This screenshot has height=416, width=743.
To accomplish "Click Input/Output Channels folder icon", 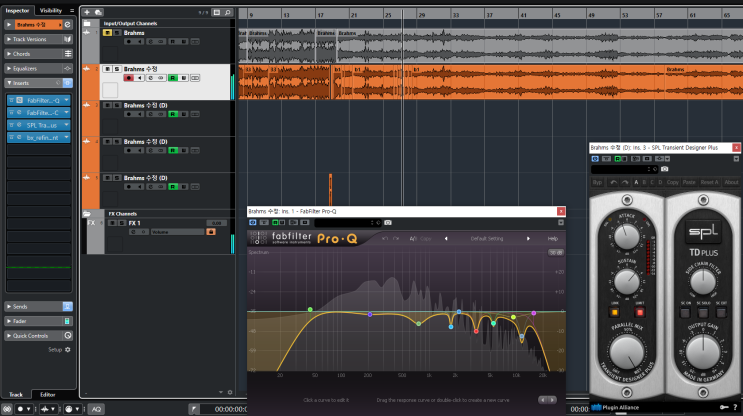I will [87, 23].
